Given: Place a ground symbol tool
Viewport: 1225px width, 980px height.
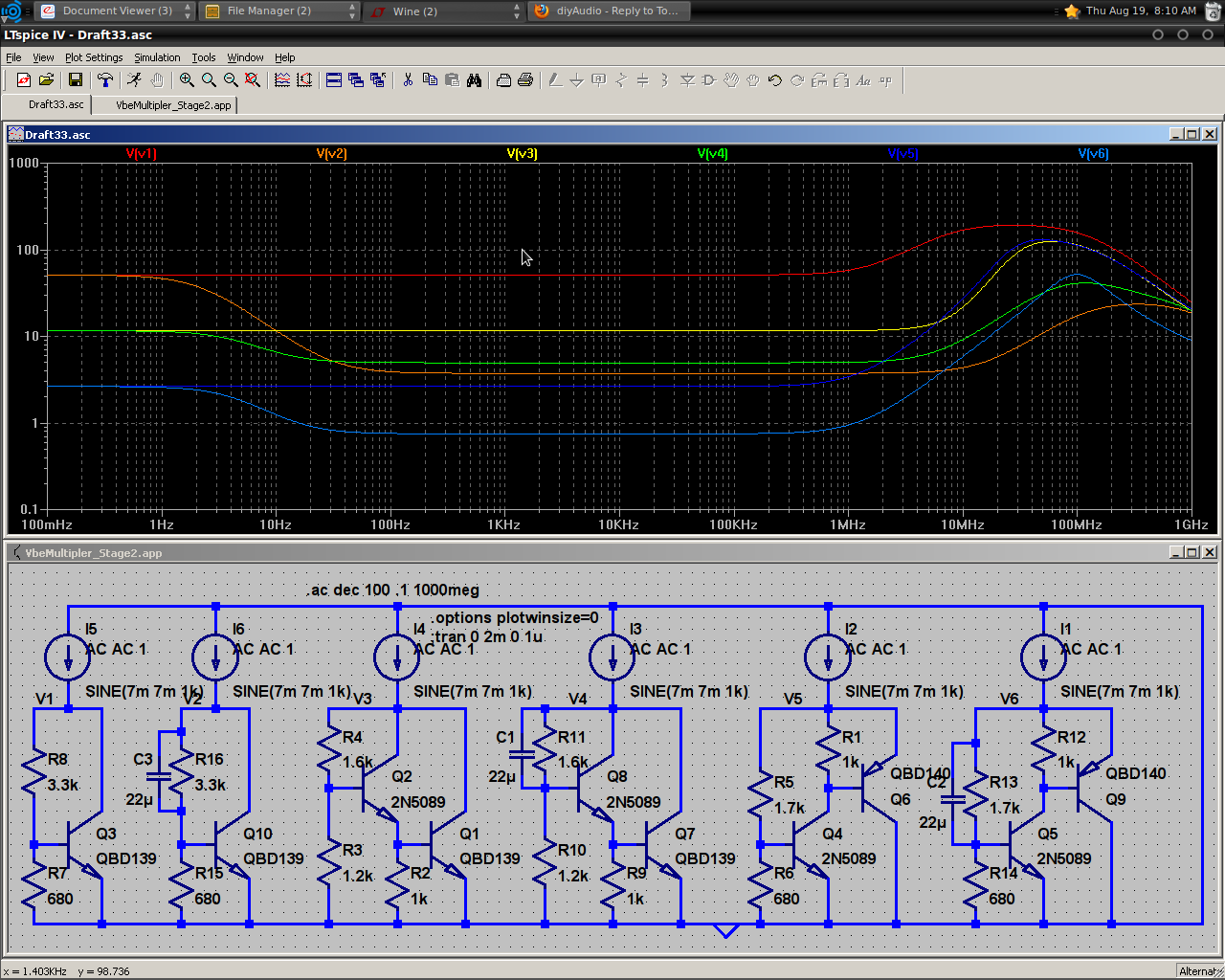Looking at the screenshot, I should [577, 80].
